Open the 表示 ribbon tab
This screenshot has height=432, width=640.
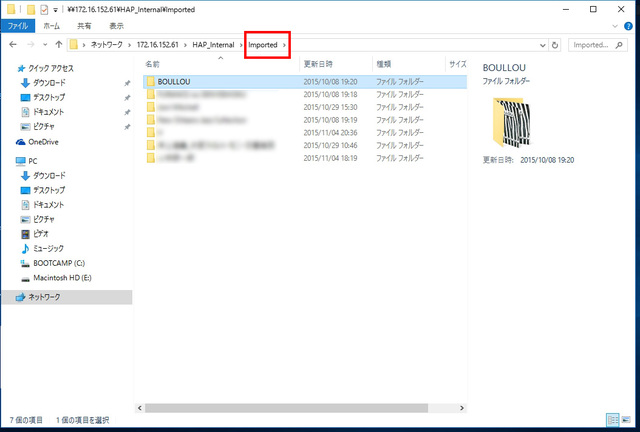[116, 26]
